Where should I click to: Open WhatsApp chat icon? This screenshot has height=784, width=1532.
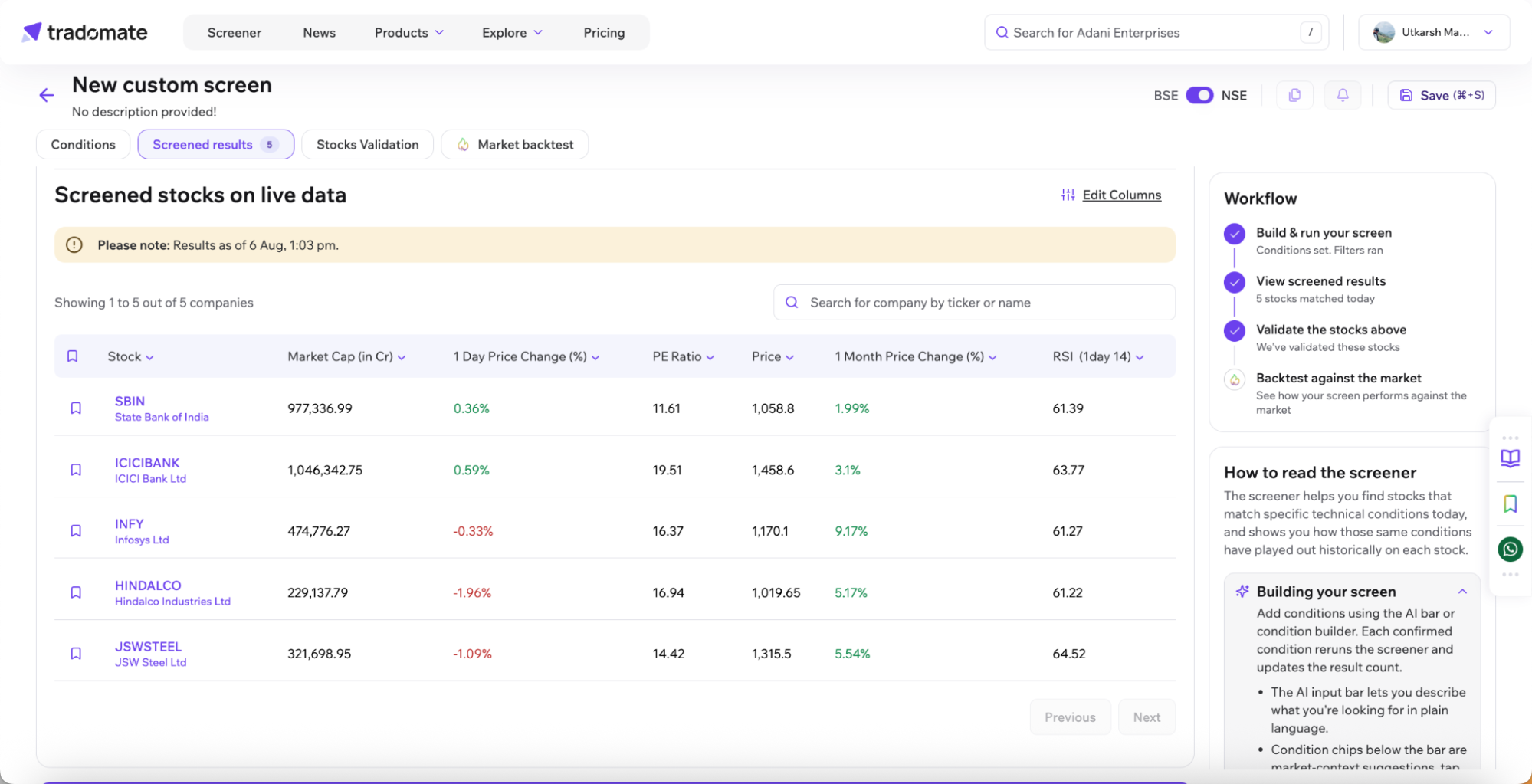1510,549
